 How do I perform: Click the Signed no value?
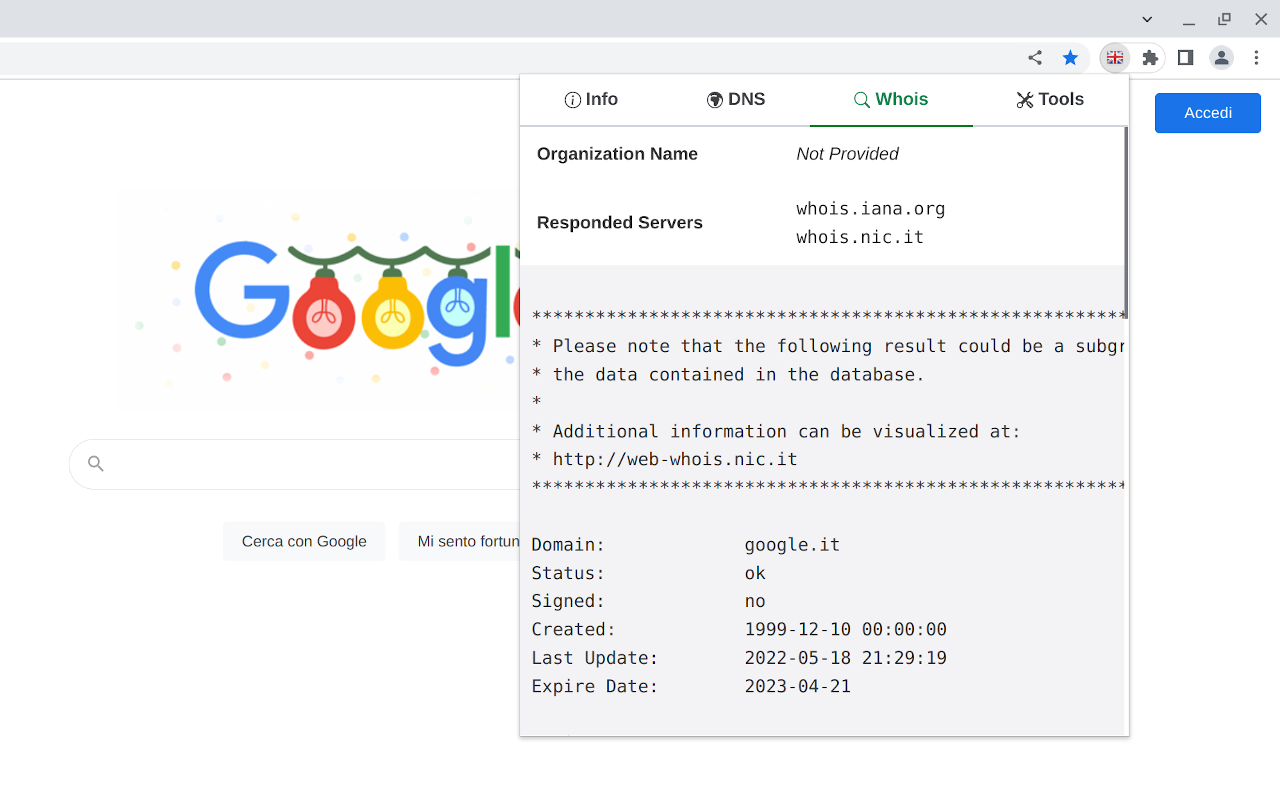click(x=755, y=601)
